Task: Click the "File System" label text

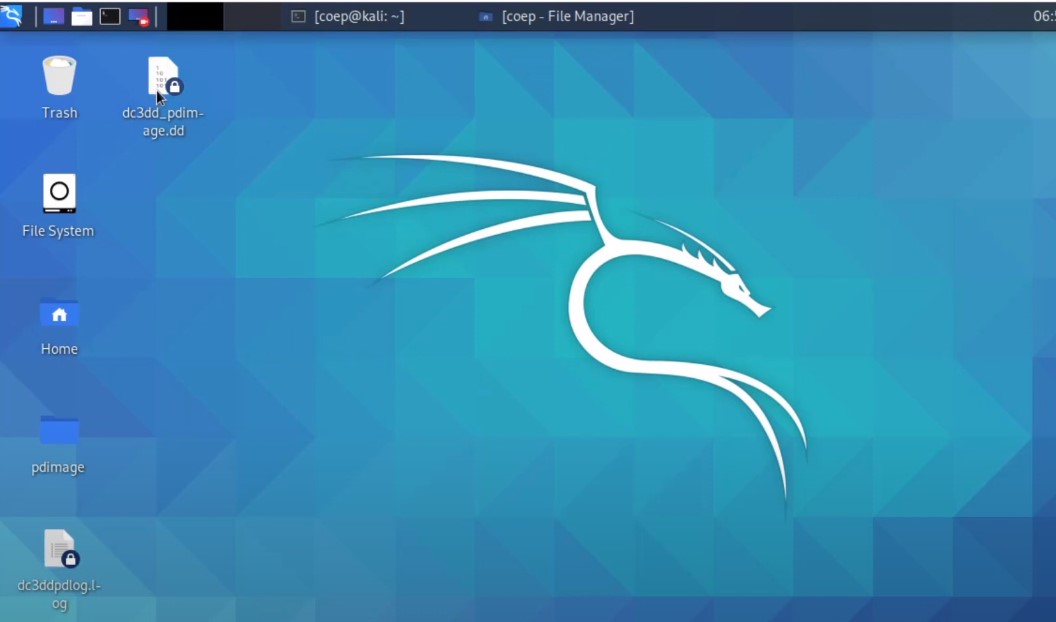Action: (58, 231)
